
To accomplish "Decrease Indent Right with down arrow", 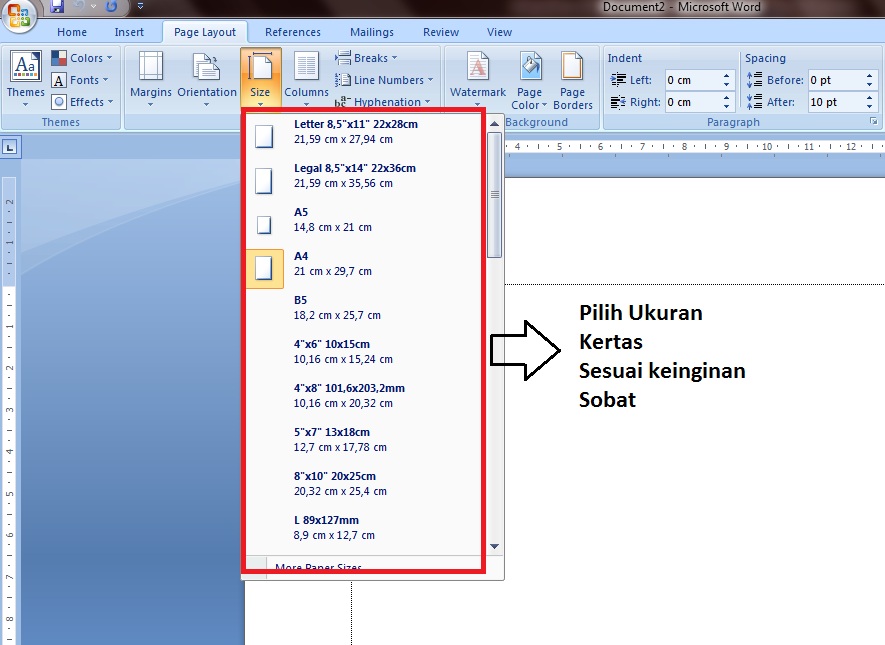I will pos(726,107).
